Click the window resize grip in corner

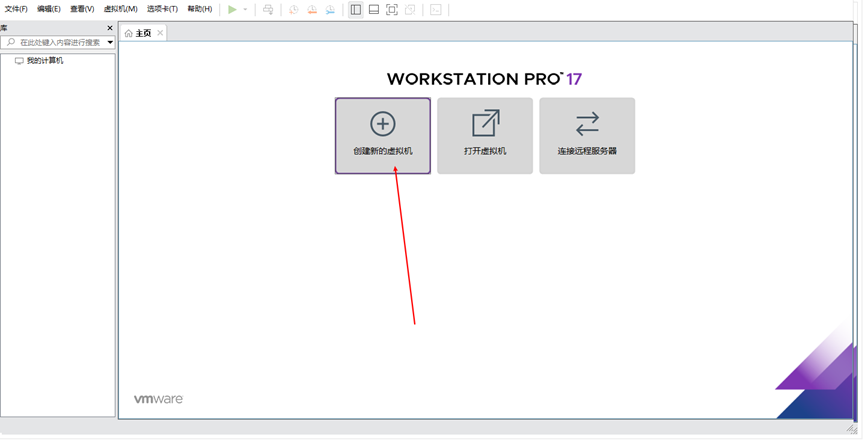coord(852,428)
